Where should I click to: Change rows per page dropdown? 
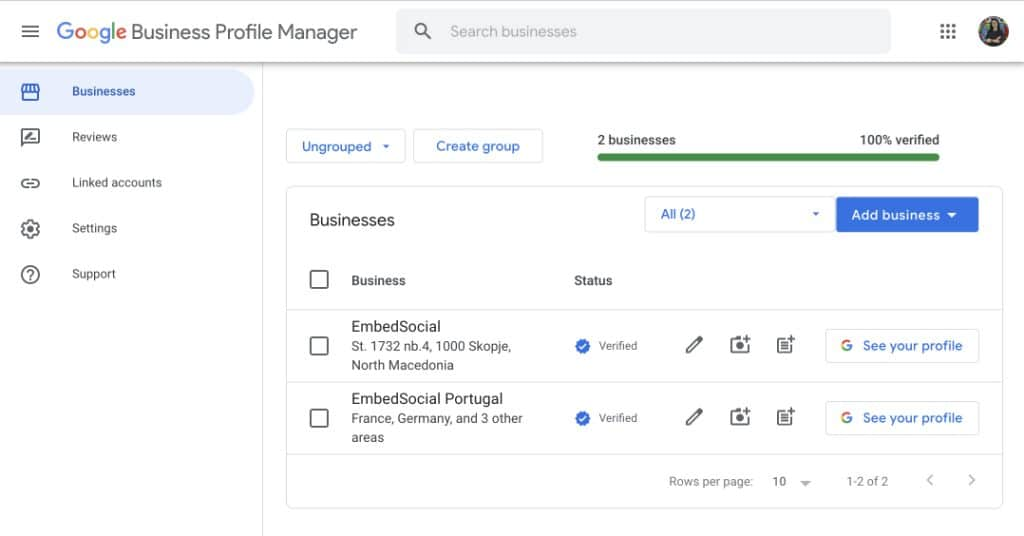click(791, 482)
